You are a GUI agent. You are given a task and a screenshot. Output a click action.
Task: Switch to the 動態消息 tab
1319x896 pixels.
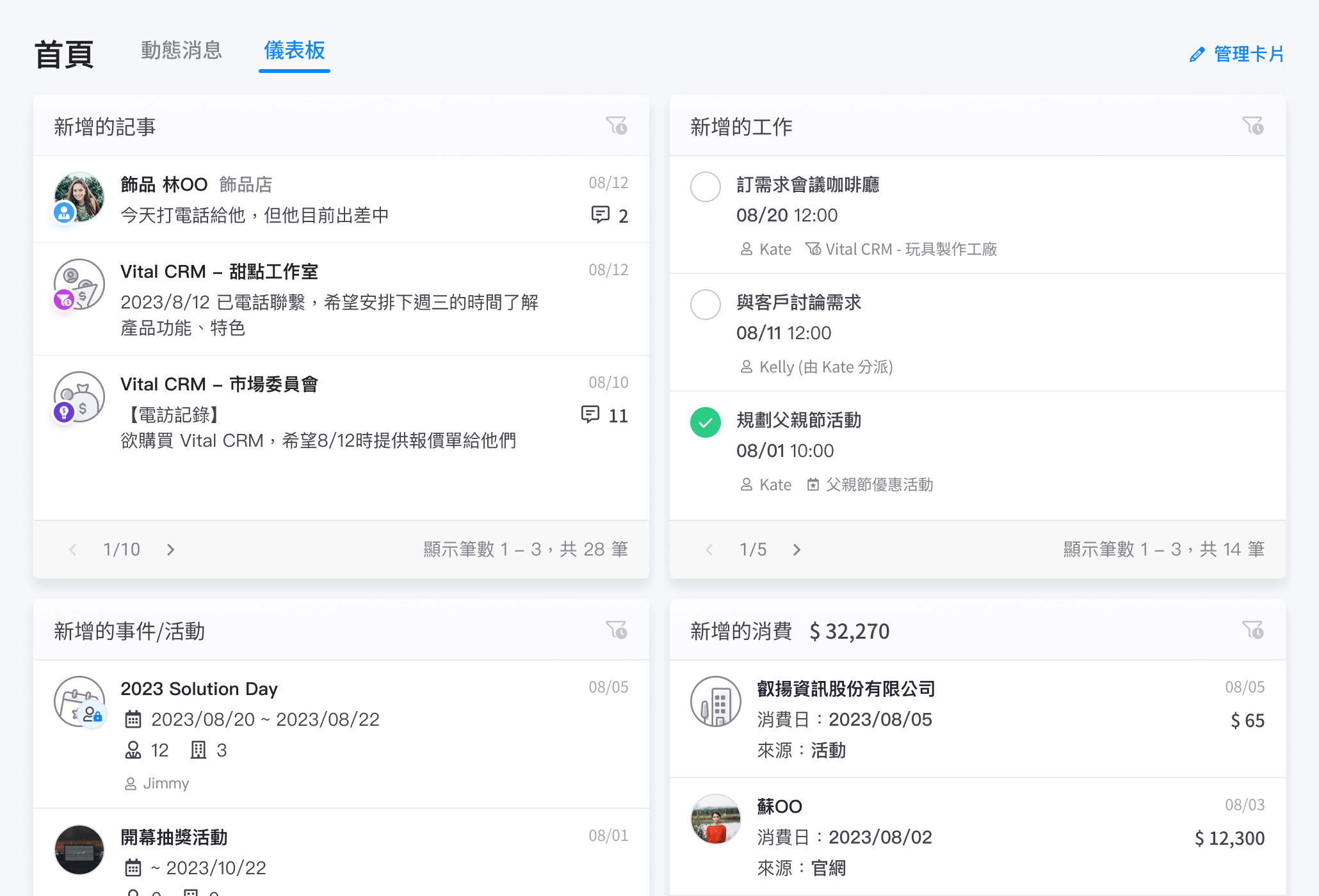pyautogui.click(x=181, y=50)
